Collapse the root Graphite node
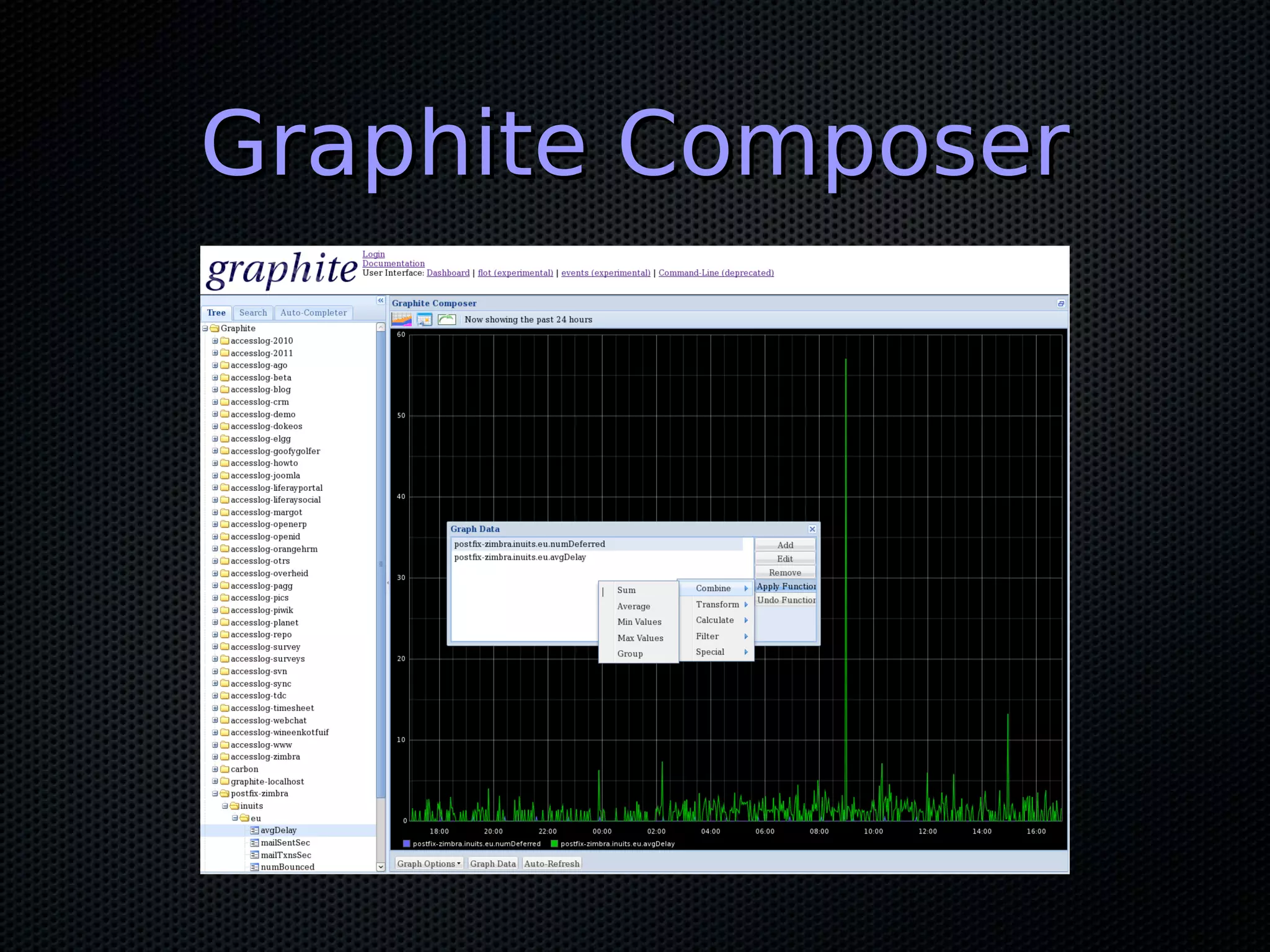1270x952 pixels. coord(205,328)
